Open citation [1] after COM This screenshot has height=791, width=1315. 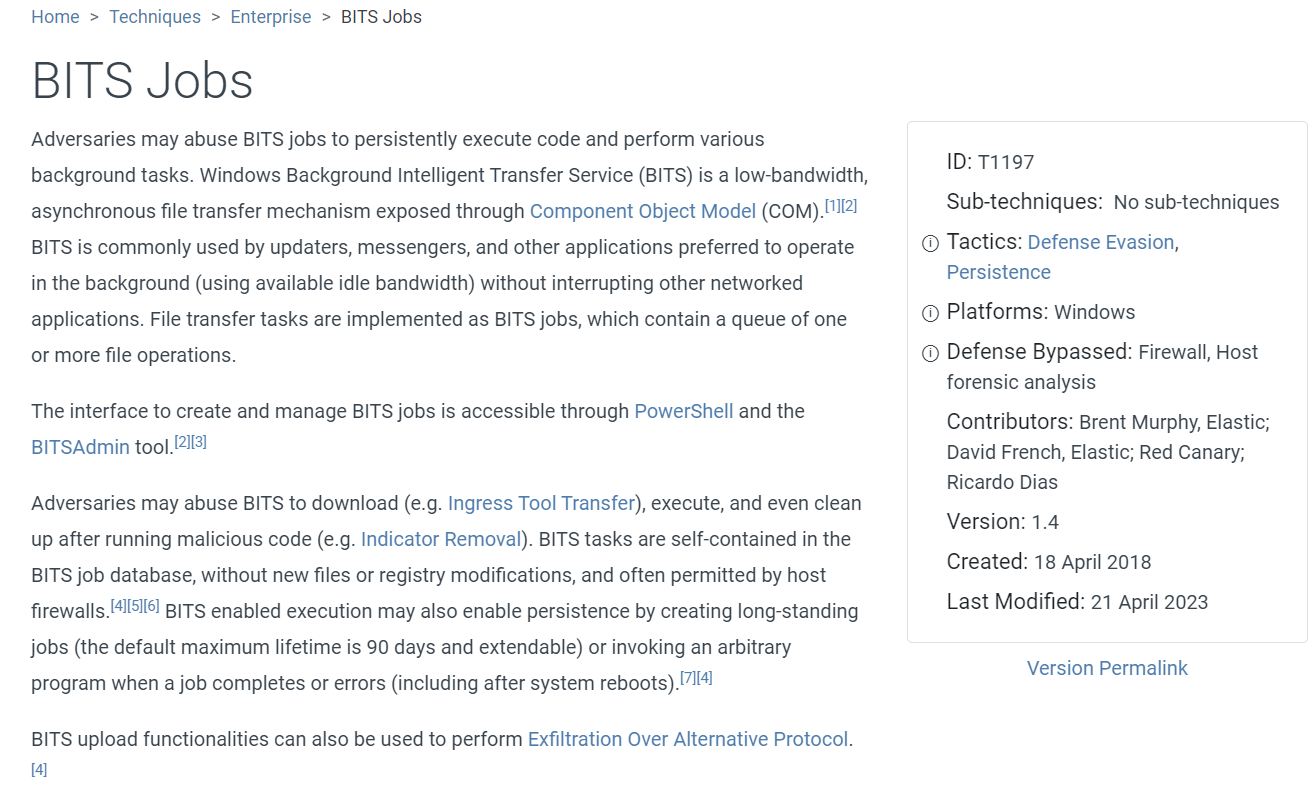point(833,206)
